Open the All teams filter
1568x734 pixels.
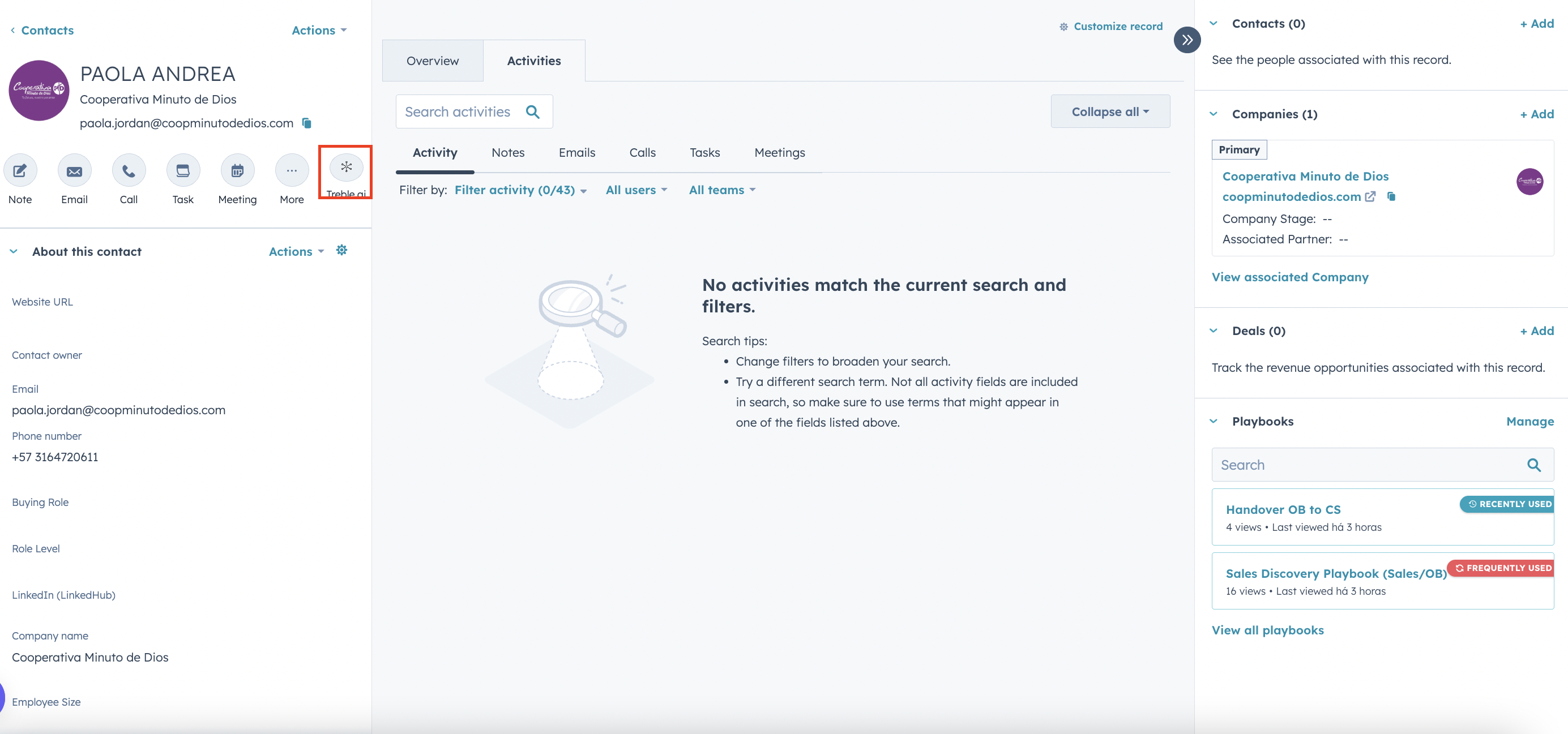coord(722,190)
